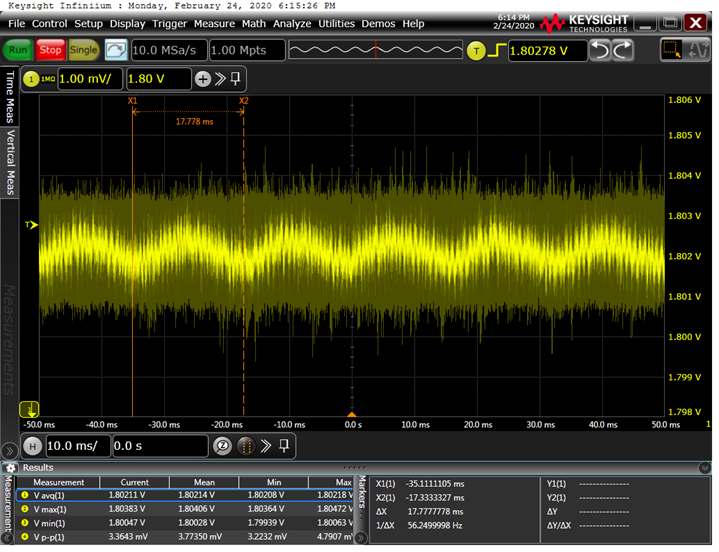Open the Time Meas side tab

point(10,97)
